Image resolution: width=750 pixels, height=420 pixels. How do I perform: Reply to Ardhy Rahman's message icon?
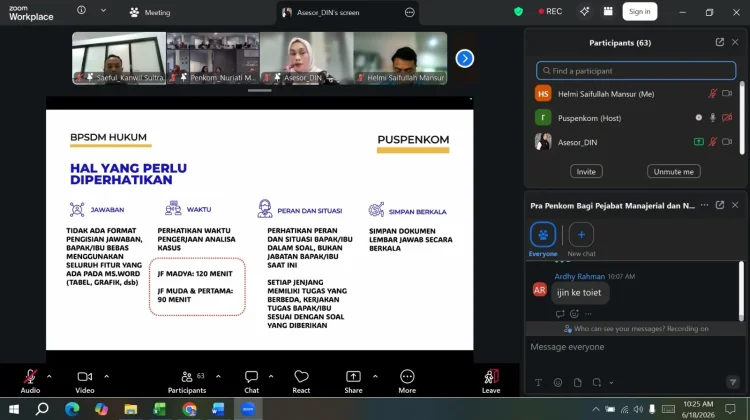tap(560, 314)
